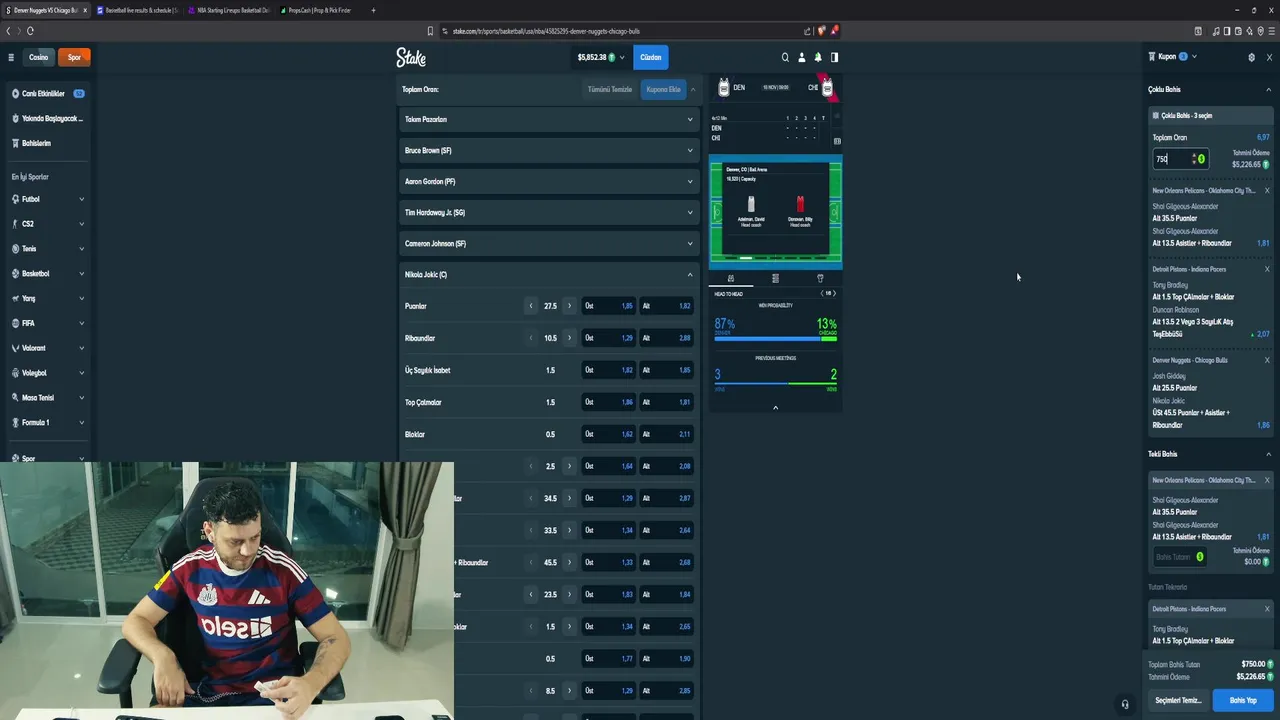The image size is (1280, 720).
Task: Open the widget scoreboard table icon
Action: pos(837,141)
